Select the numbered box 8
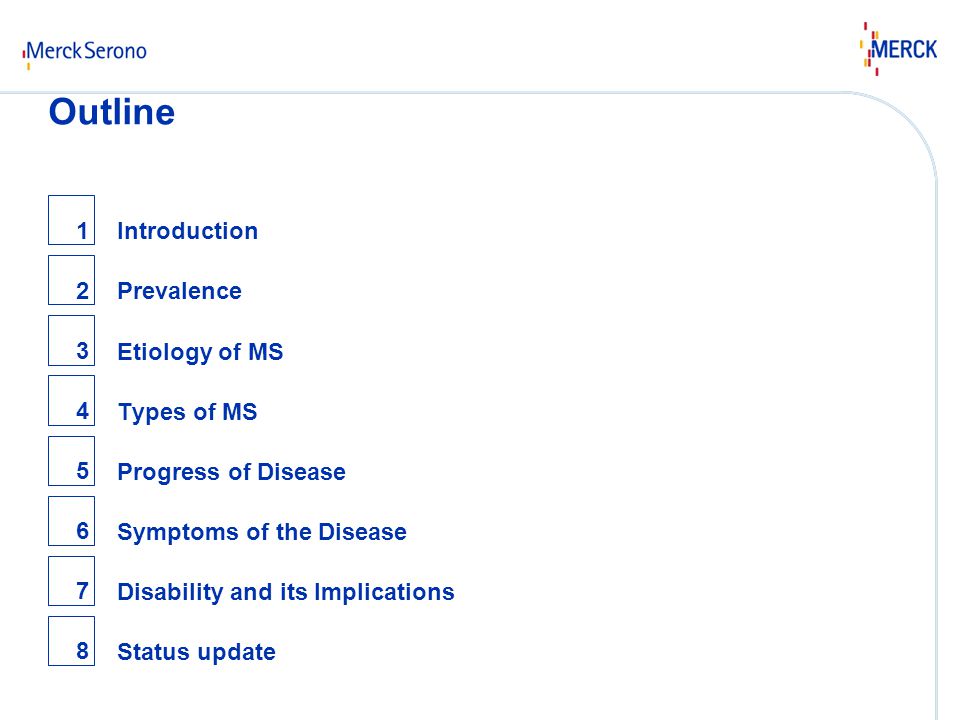960x720 pixels. pos(72,641)
